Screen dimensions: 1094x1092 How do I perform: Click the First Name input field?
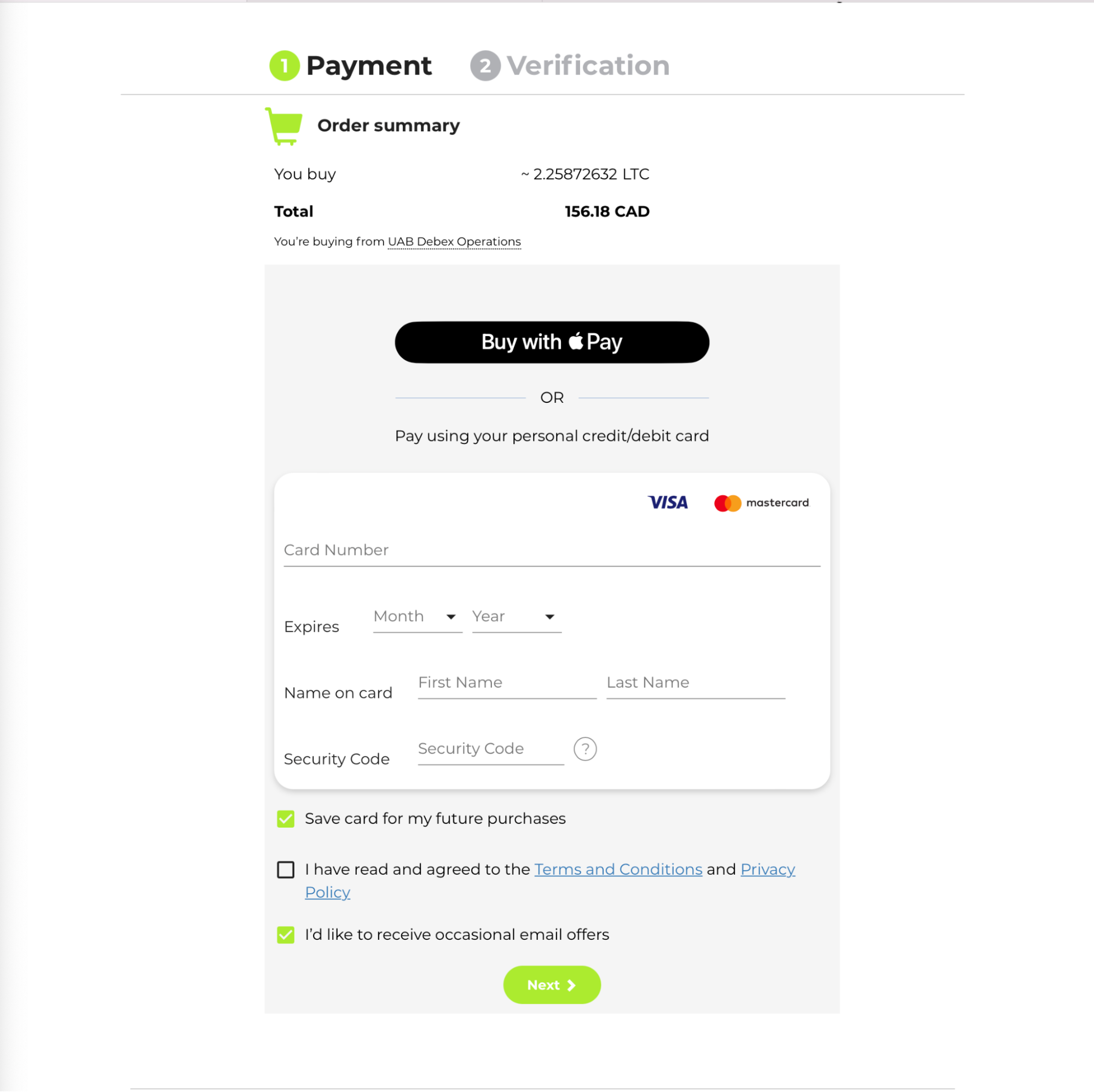coord(507,683)
